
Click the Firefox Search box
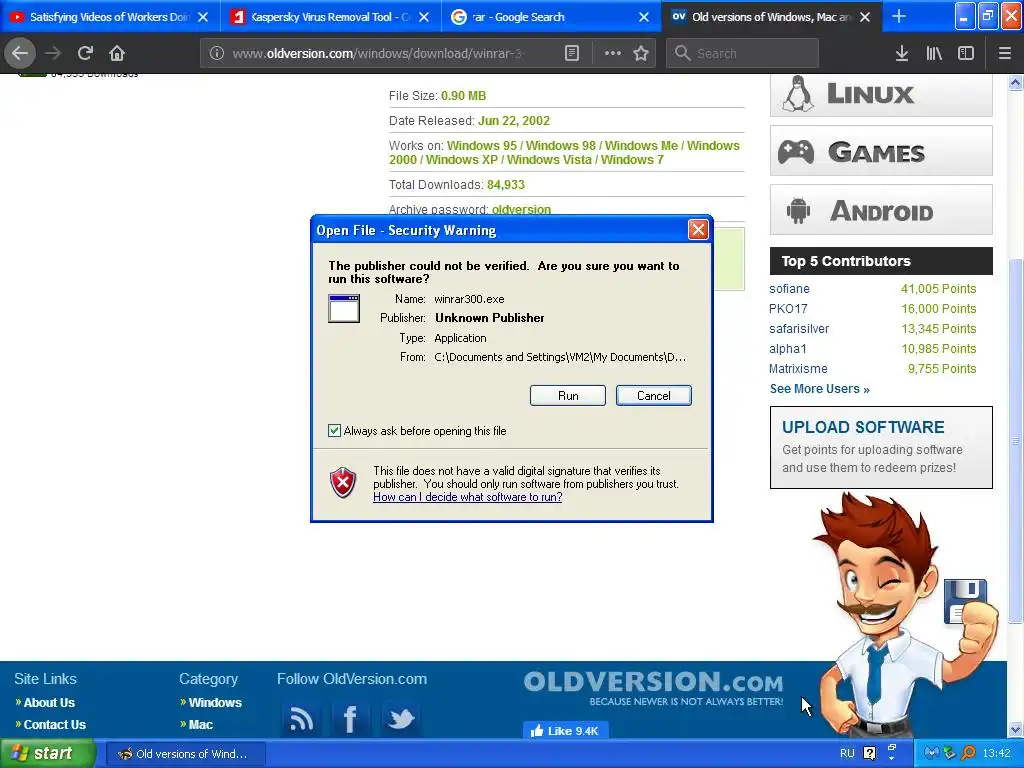(x=742, y=54)
